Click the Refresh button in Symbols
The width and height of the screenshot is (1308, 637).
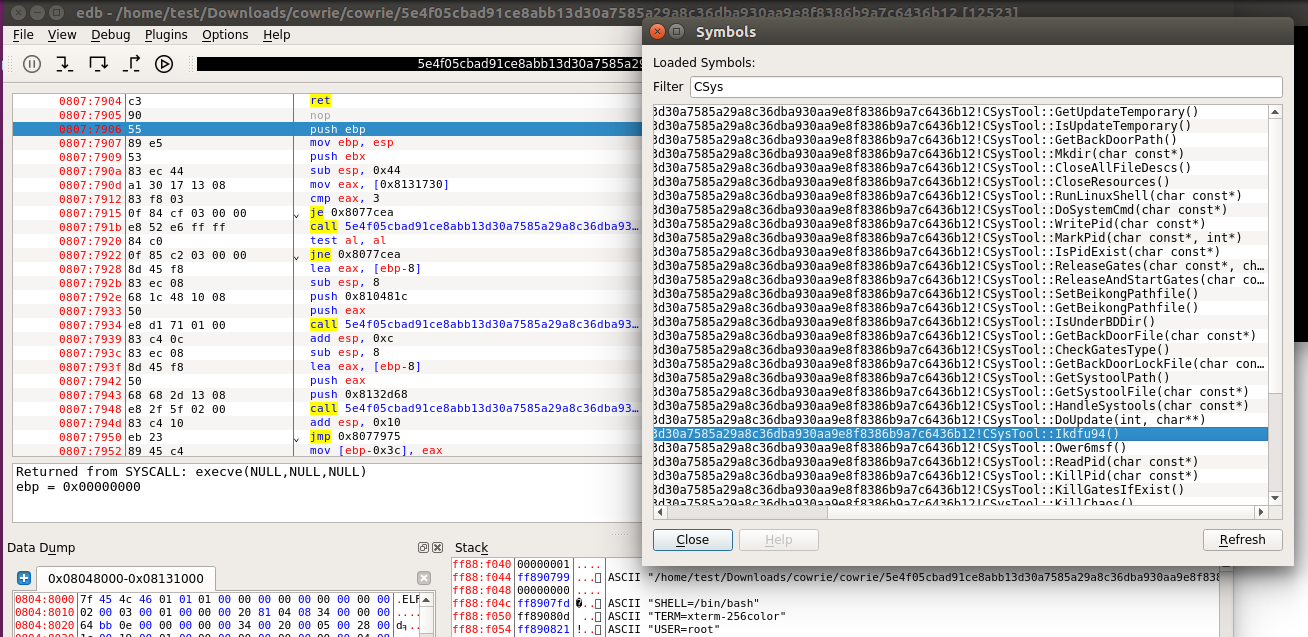coord(1242,540)
